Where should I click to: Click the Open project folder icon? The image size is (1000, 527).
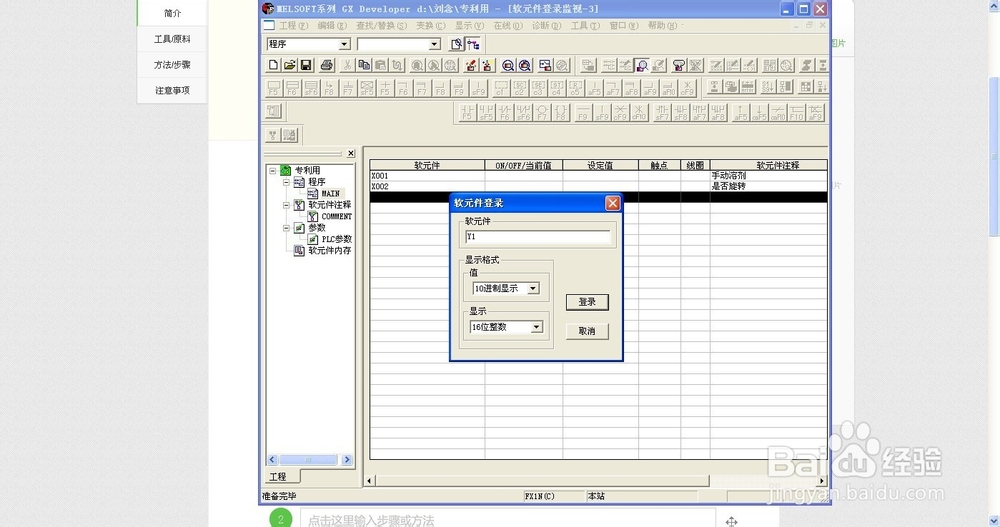click(290, 65)
